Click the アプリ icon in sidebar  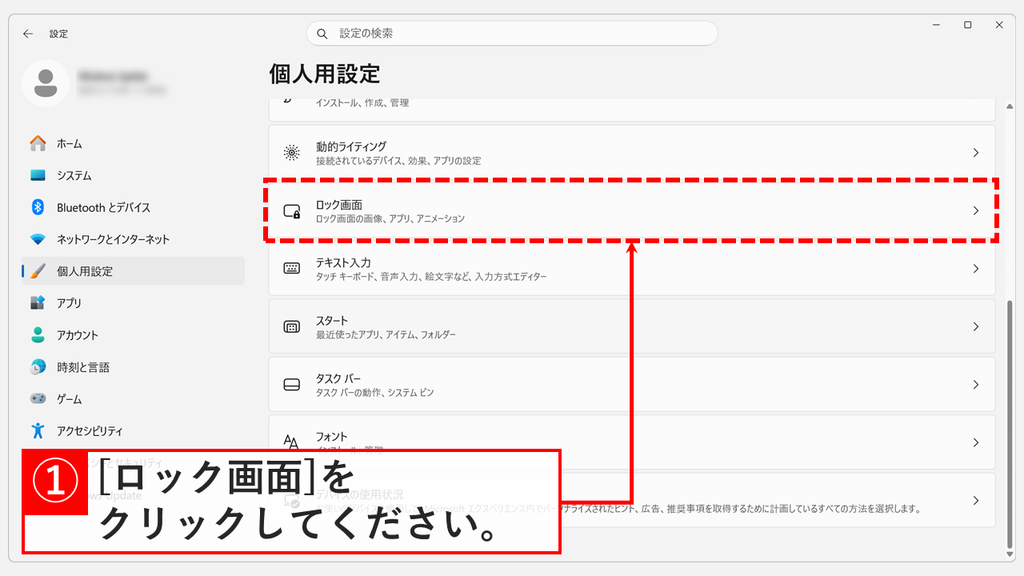tap(38, 303)
